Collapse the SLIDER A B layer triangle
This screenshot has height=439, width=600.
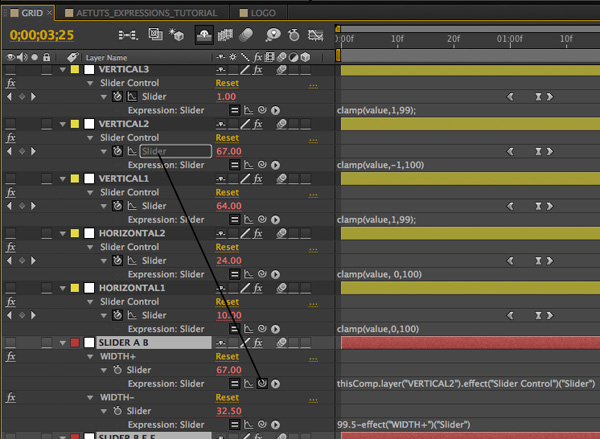[62, 343]
